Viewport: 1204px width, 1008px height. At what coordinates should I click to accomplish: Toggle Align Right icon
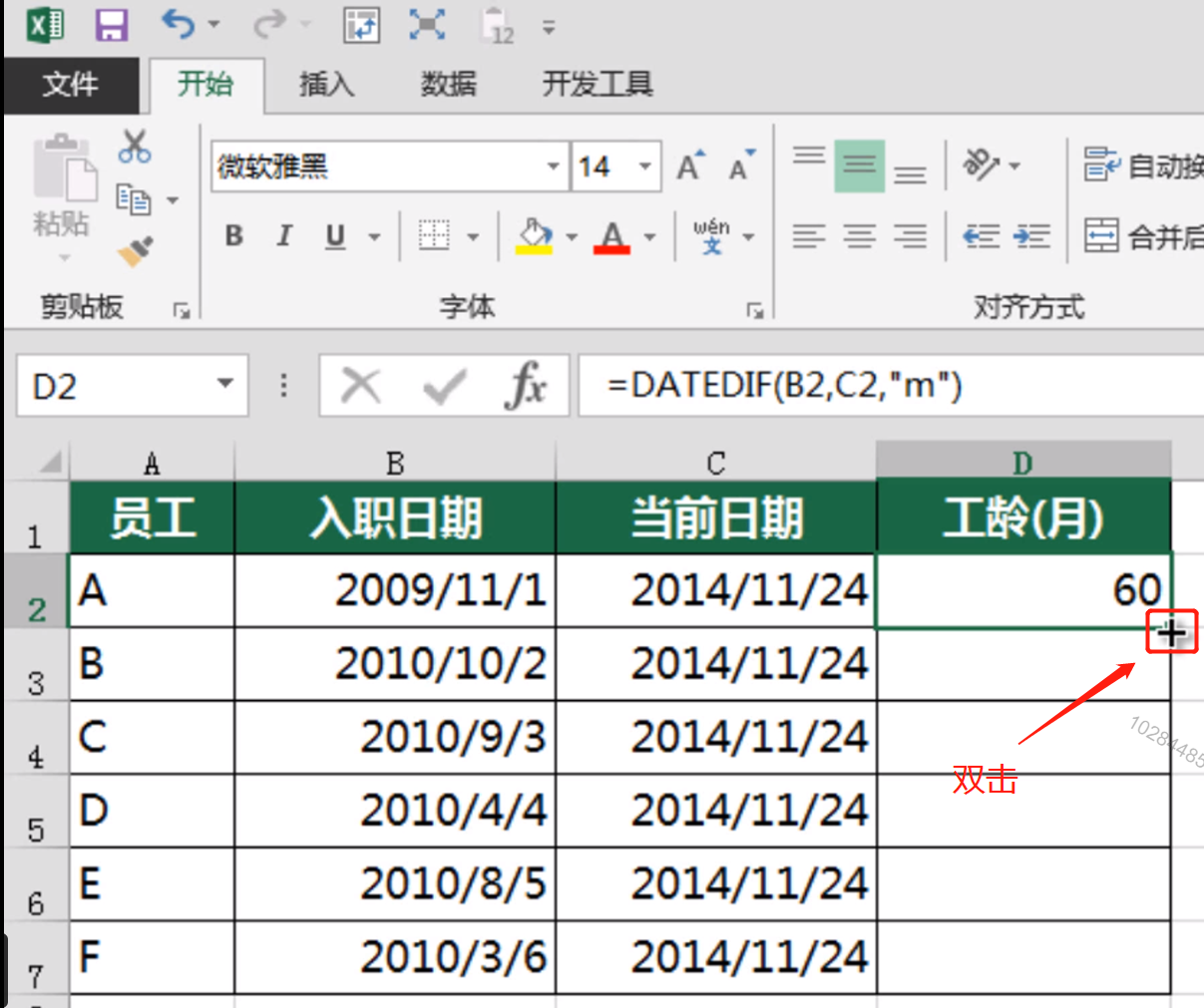(910, 236)
